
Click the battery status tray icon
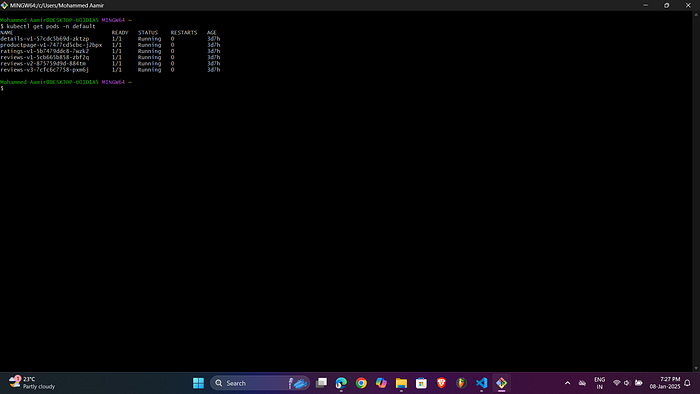pos(639,383)
